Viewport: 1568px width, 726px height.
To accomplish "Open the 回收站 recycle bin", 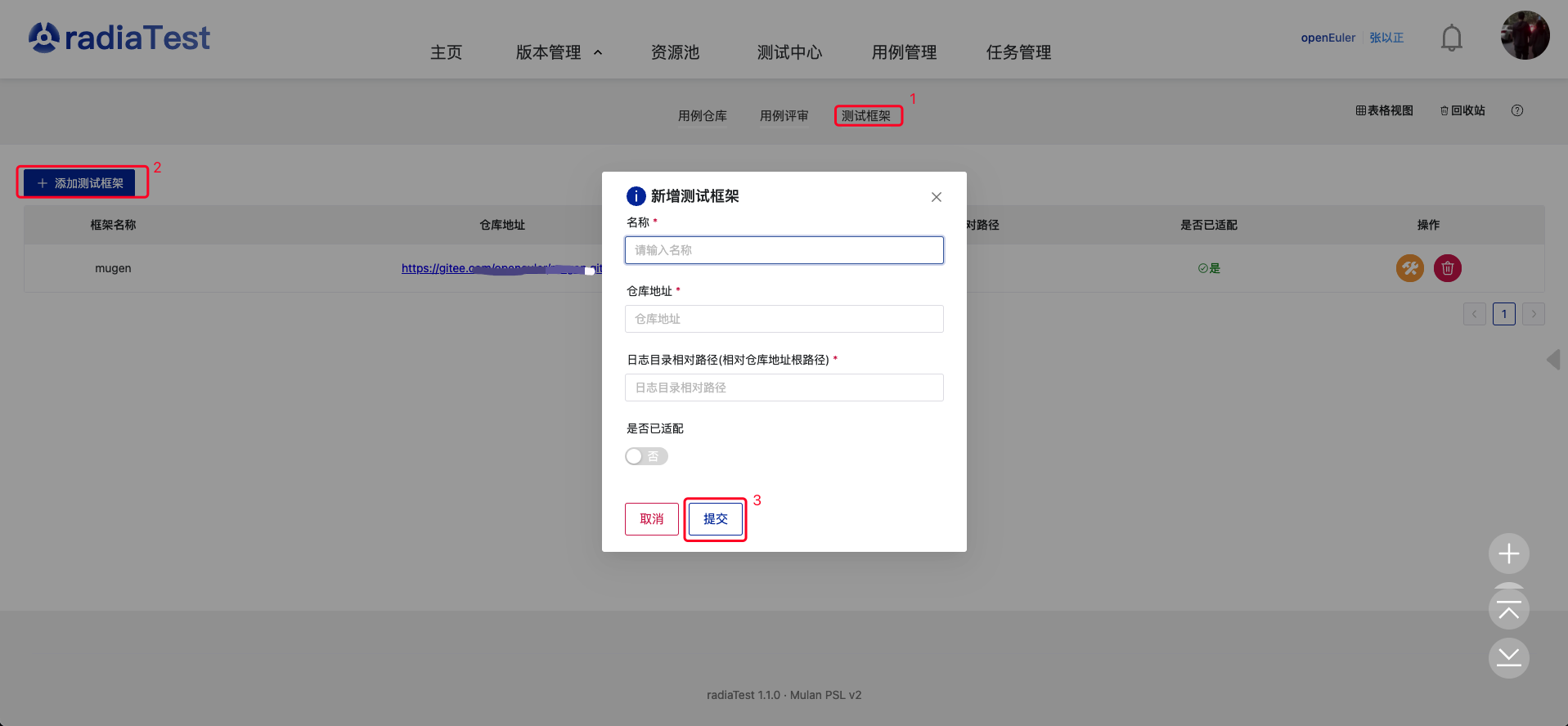I will 1462,110.
